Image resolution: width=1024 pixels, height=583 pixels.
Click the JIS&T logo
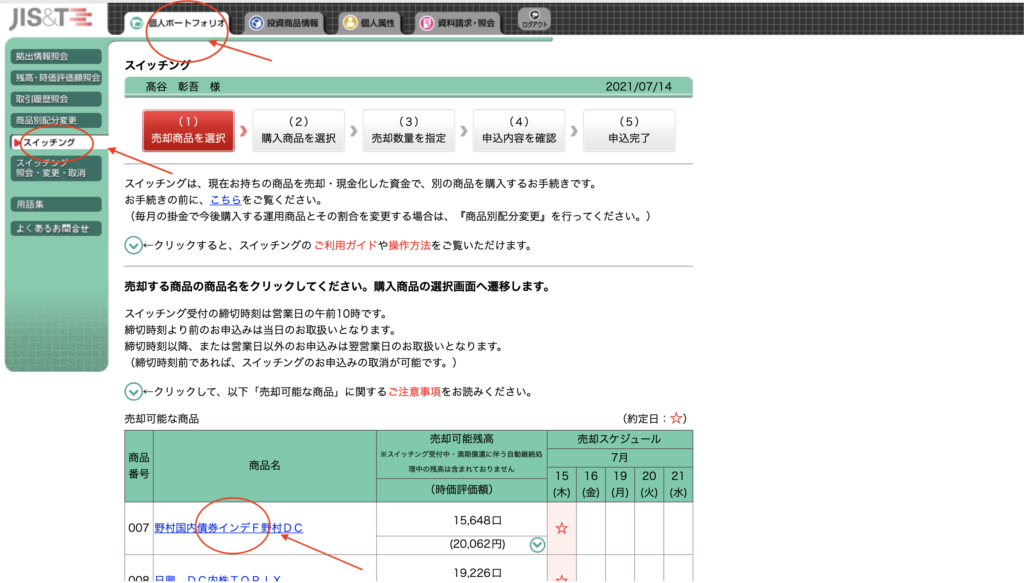coord(50,19)
